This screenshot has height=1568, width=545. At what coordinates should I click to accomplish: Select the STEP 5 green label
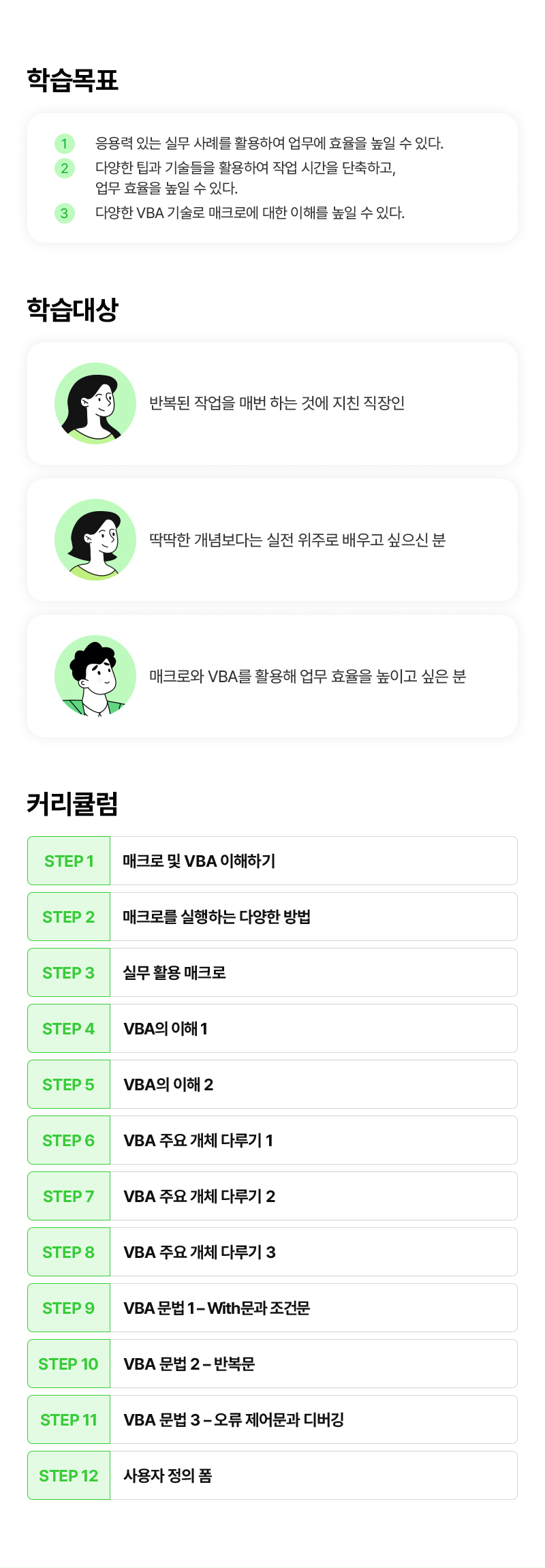click(69, 1085)
